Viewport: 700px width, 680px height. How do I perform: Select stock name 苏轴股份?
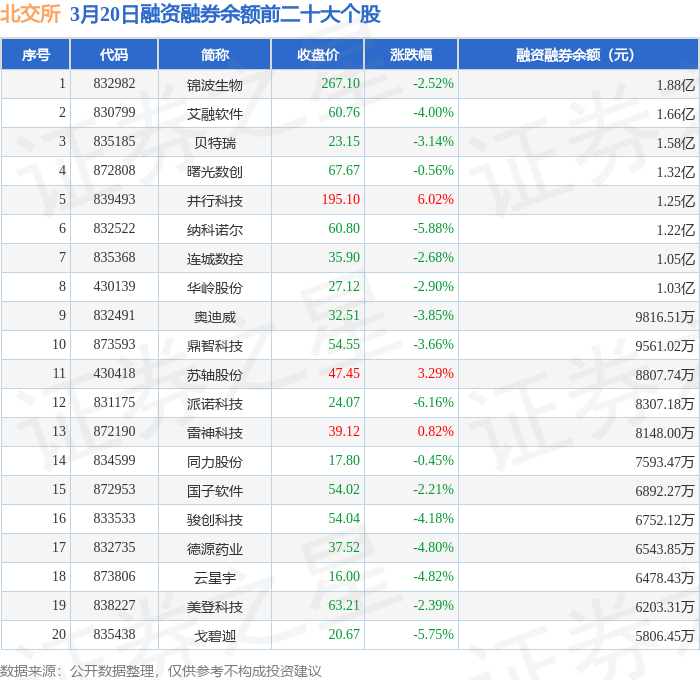coord(215,375)
